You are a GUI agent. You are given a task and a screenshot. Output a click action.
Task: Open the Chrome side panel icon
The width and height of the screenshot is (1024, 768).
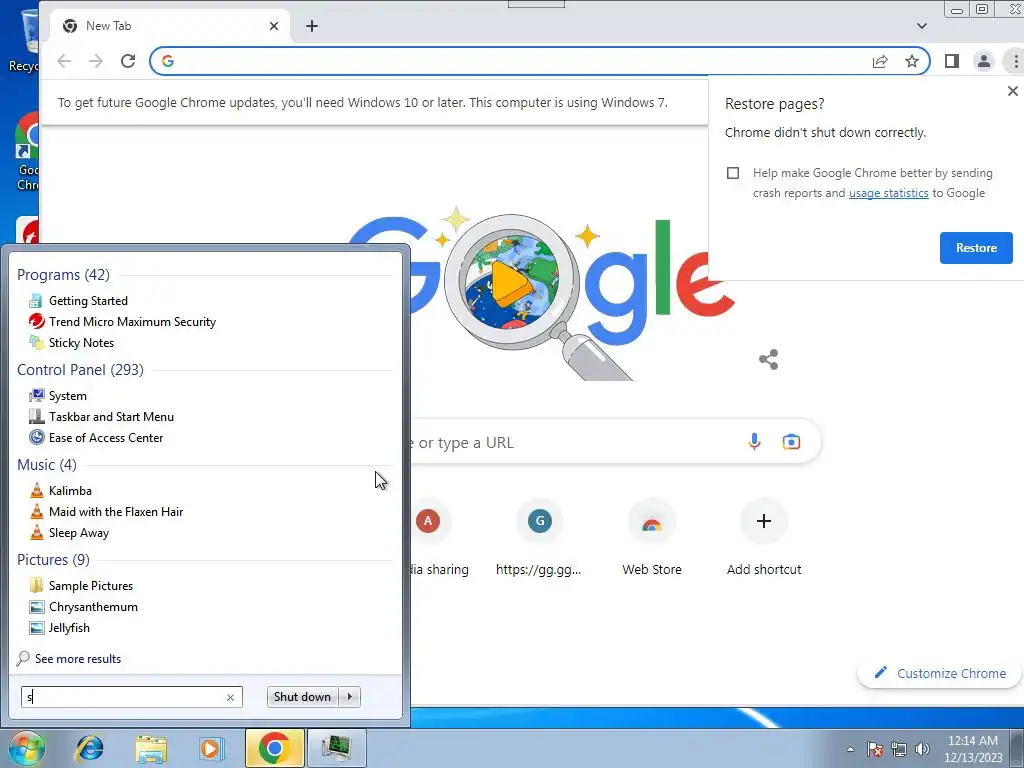tap(952, 61)
